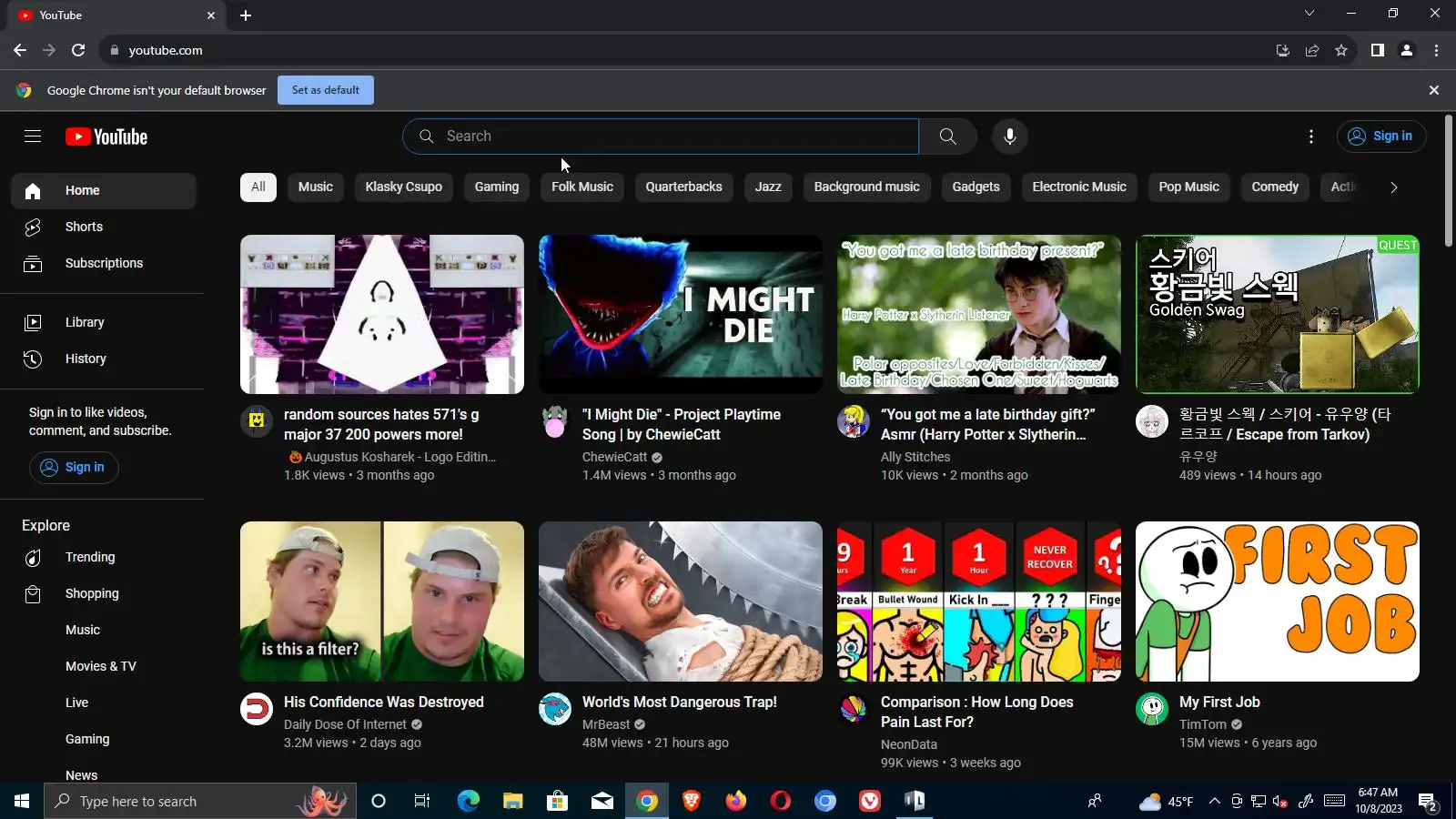
Task: Open Trending in Explore section
Action: [104, 558]
